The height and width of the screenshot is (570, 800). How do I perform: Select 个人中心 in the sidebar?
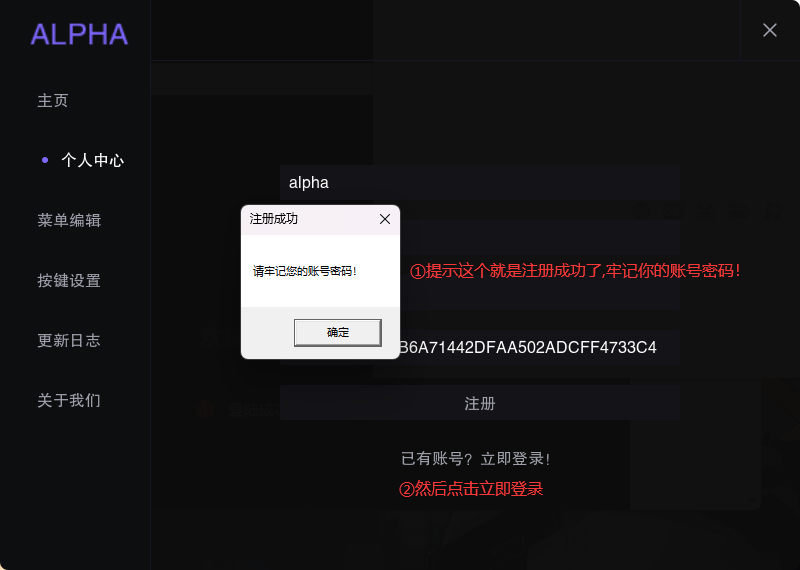click(x=92, y=160)
